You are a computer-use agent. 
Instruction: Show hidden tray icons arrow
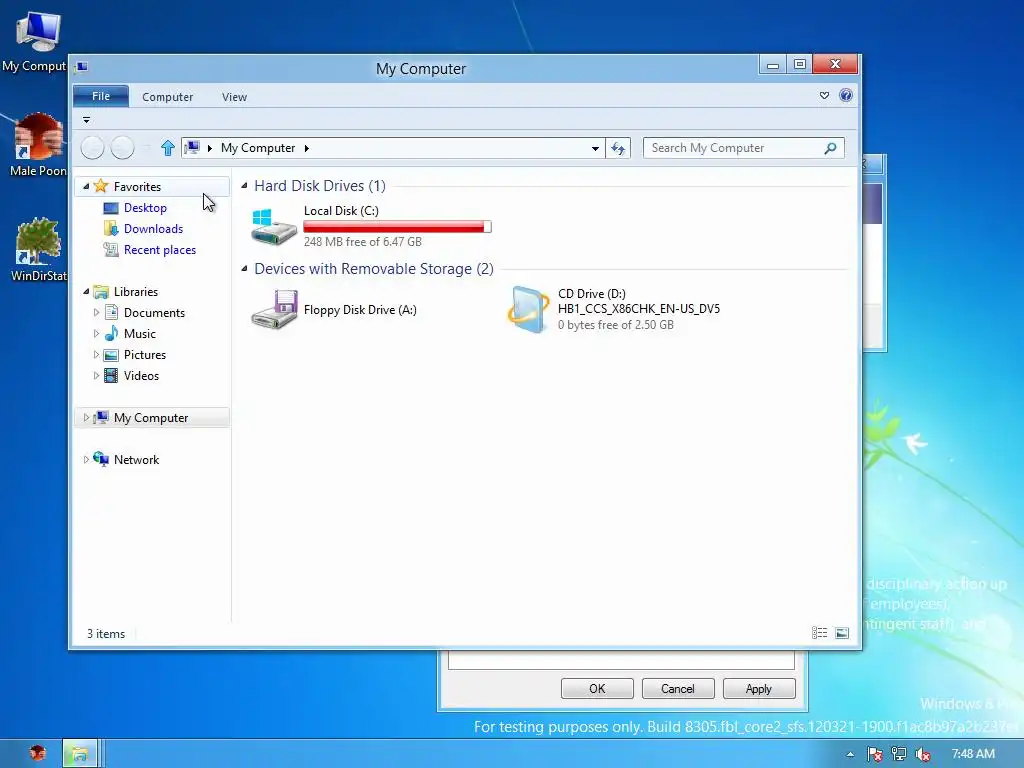coord(850,754)
